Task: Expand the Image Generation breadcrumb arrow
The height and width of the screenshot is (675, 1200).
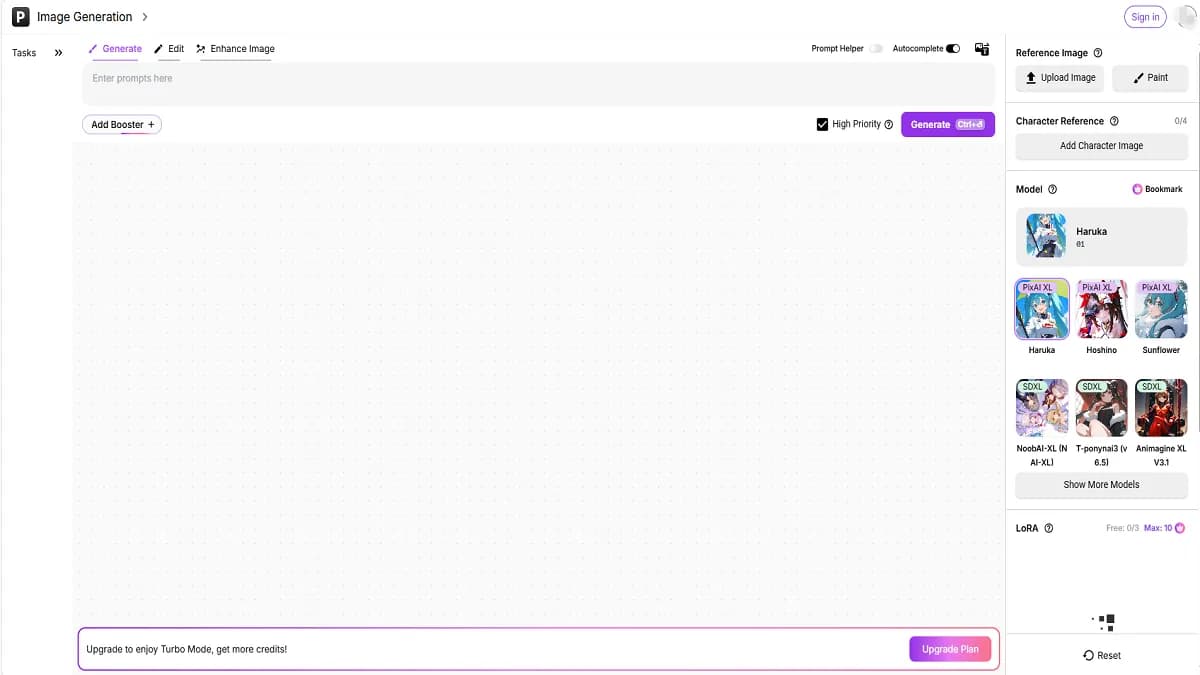Action: [x=145, y=17]
